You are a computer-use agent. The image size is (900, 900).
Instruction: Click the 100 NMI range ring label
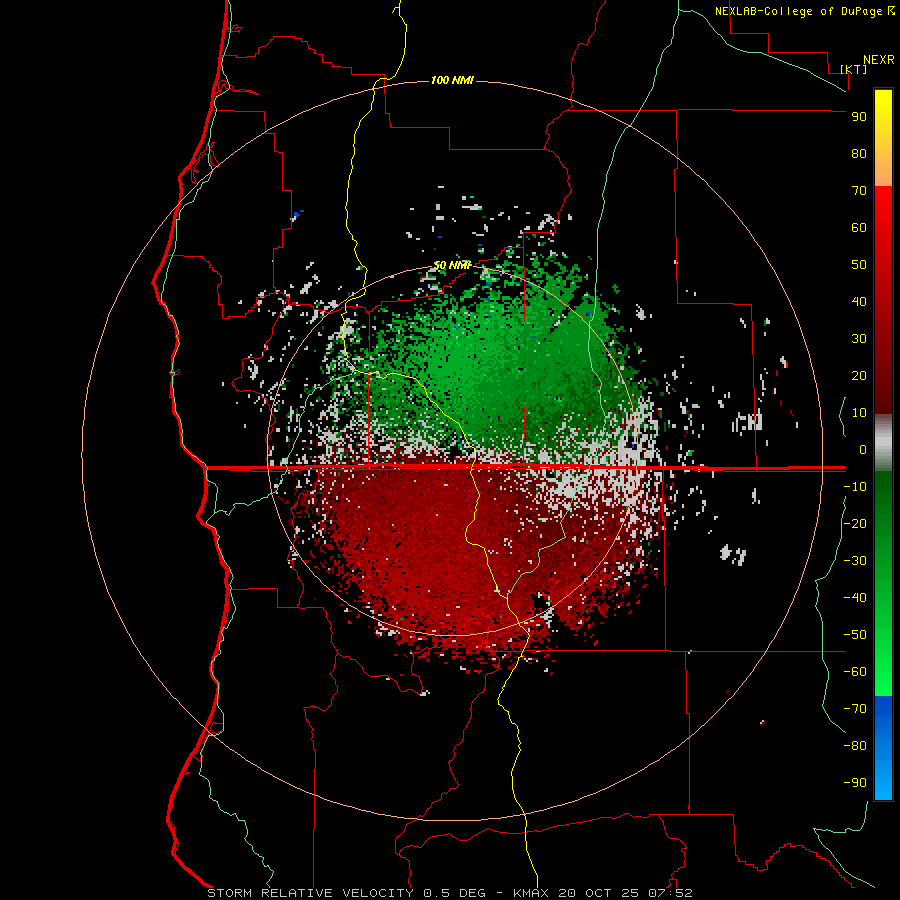452,80
